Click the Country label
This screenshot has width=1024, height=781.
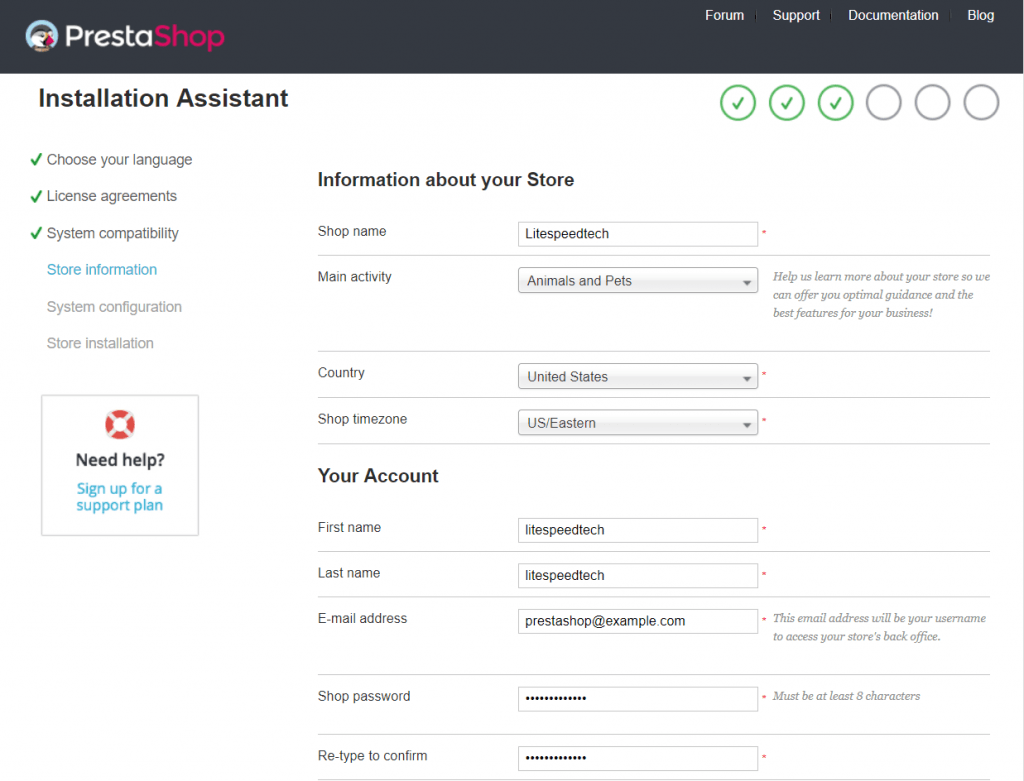click(341, 373)
